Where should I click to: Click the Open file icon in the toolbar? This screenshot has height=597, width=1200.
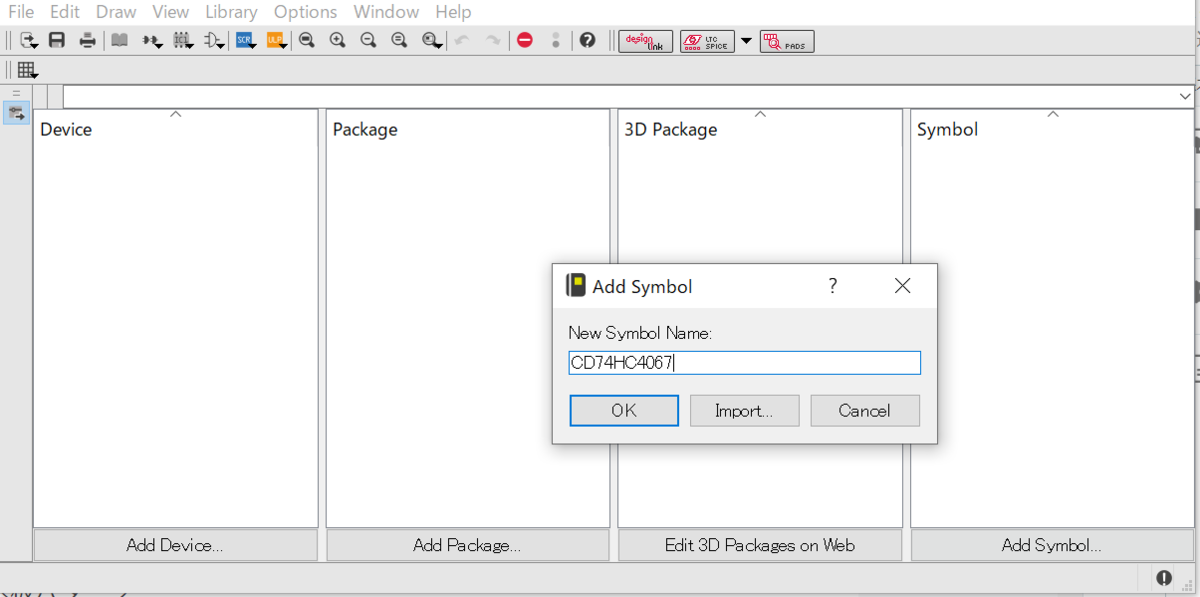click(28, 41)
